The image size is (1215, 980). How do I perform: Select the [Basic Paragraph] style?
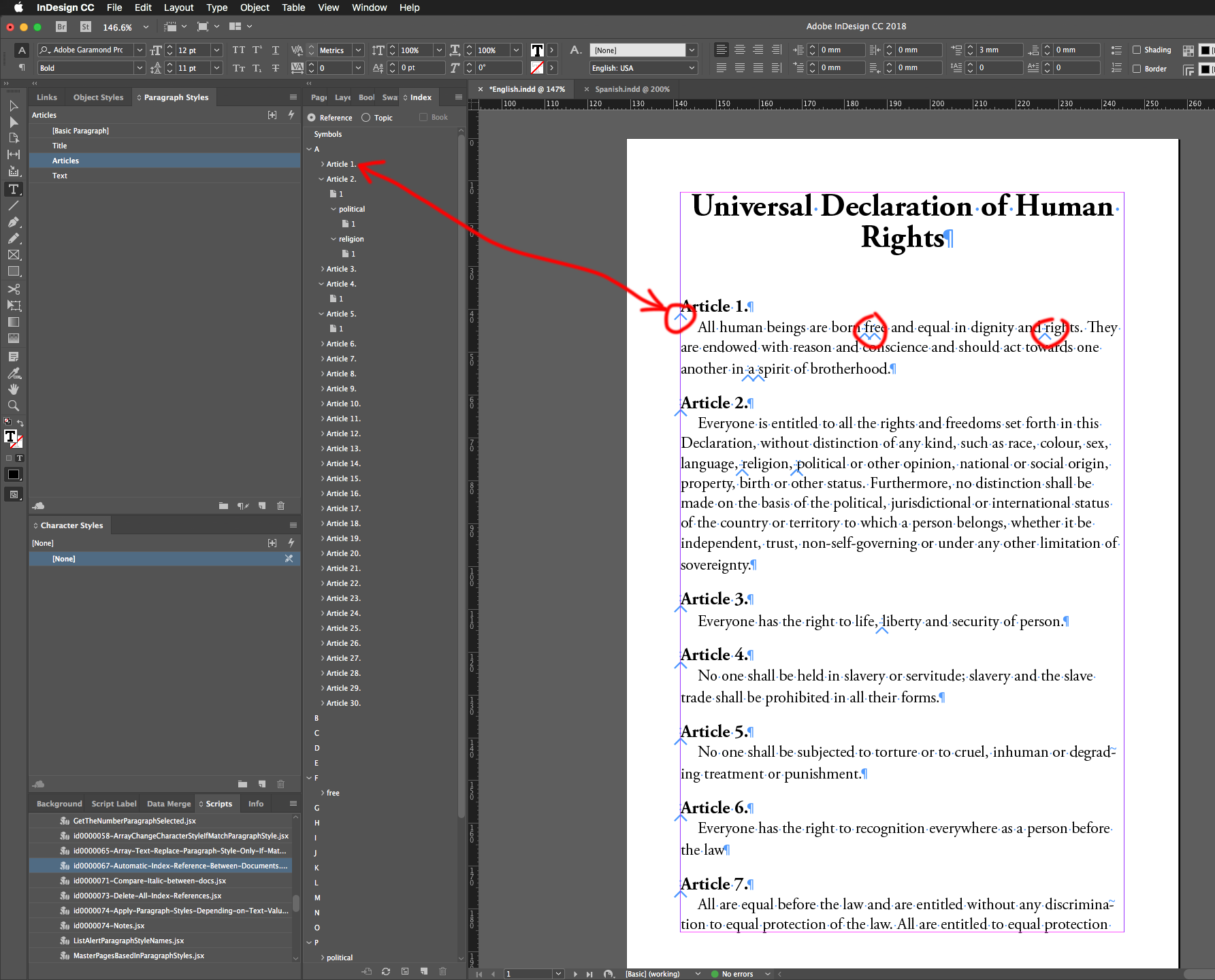165,131
